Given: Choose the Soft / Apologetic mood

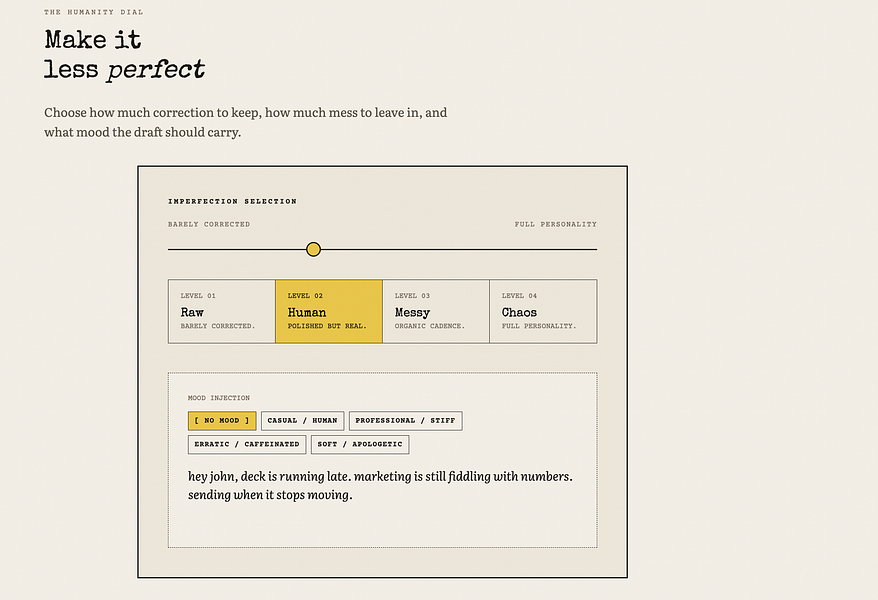Looking at the screenshot, I should click(x=360, y=444).
